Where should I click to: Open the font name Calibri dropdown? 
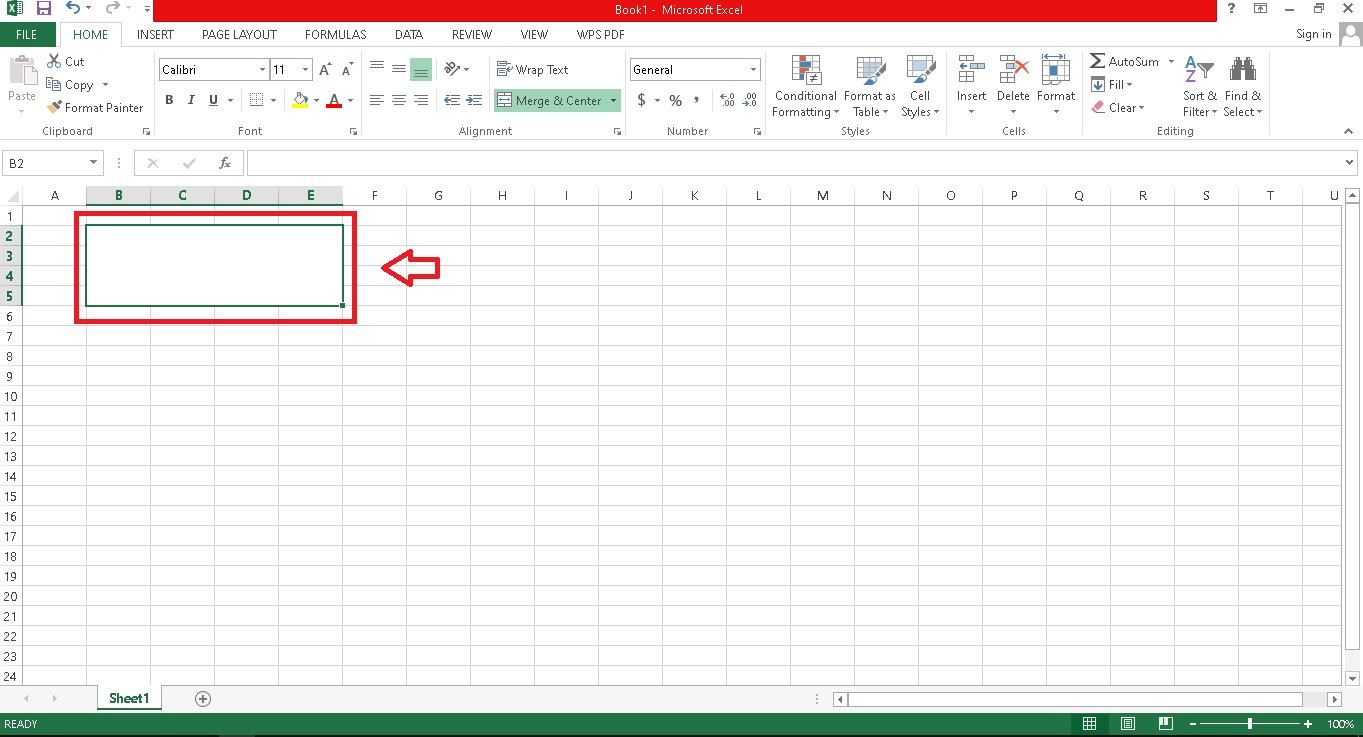263,70
